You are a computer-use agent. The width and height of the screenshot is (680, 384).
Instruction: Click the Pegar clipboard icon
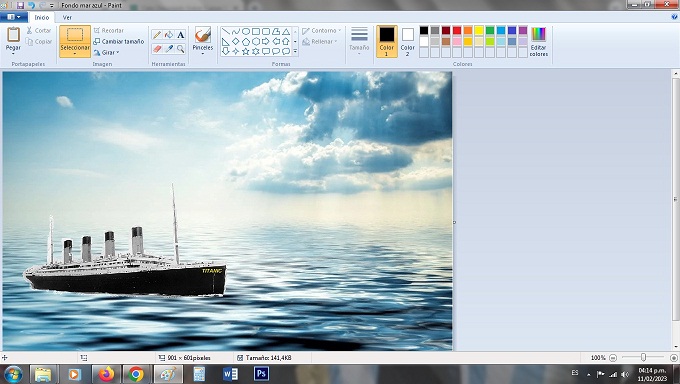coord(13,35)
